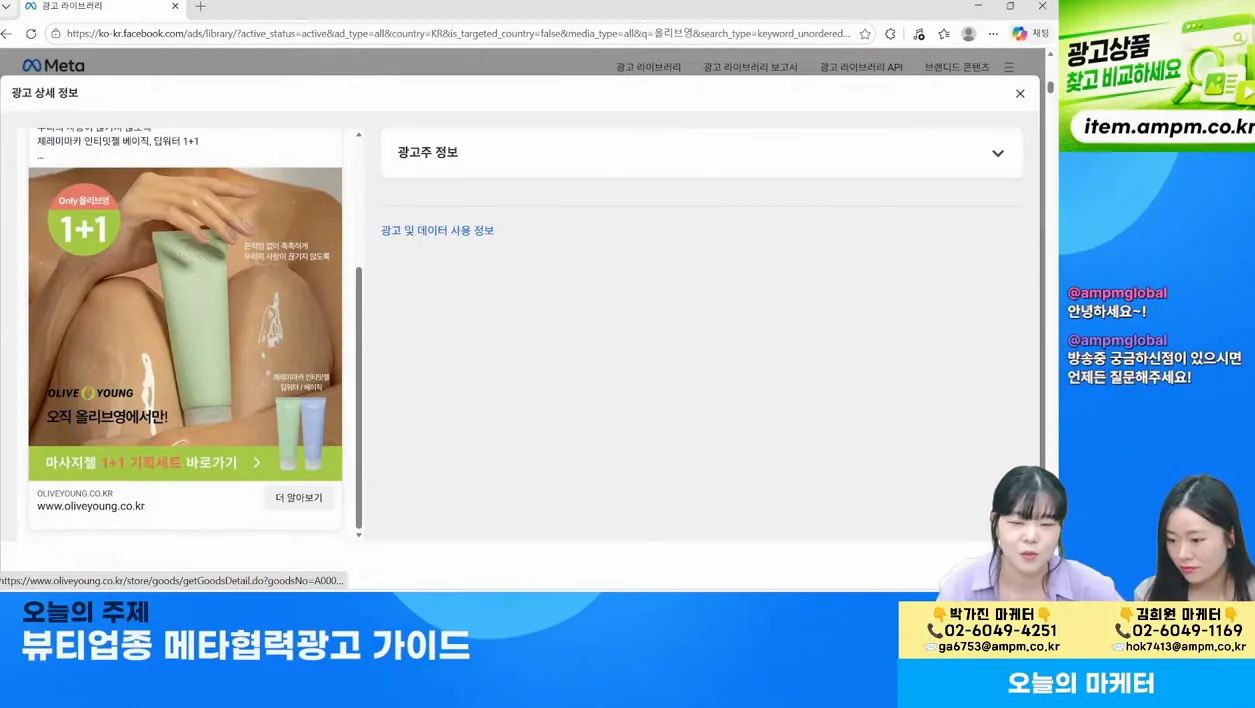This screenshot has width=1255, height=708.
Task: Open 광고 라이브러리 in Meta header
Action: (648, 67)
